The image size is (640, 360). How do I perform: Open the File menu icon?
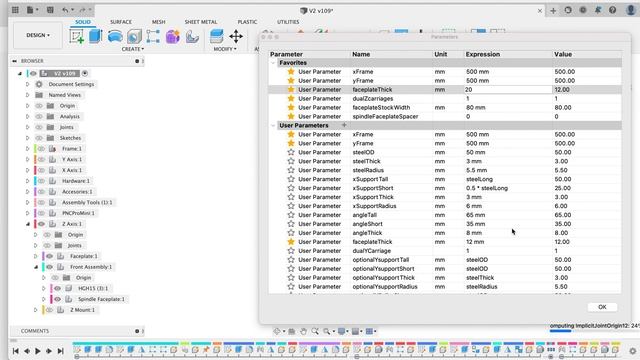(31, 10)
